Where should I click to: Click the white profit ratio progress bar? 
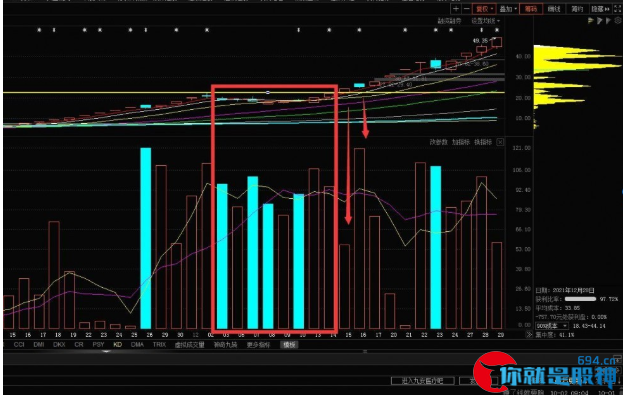580,299
